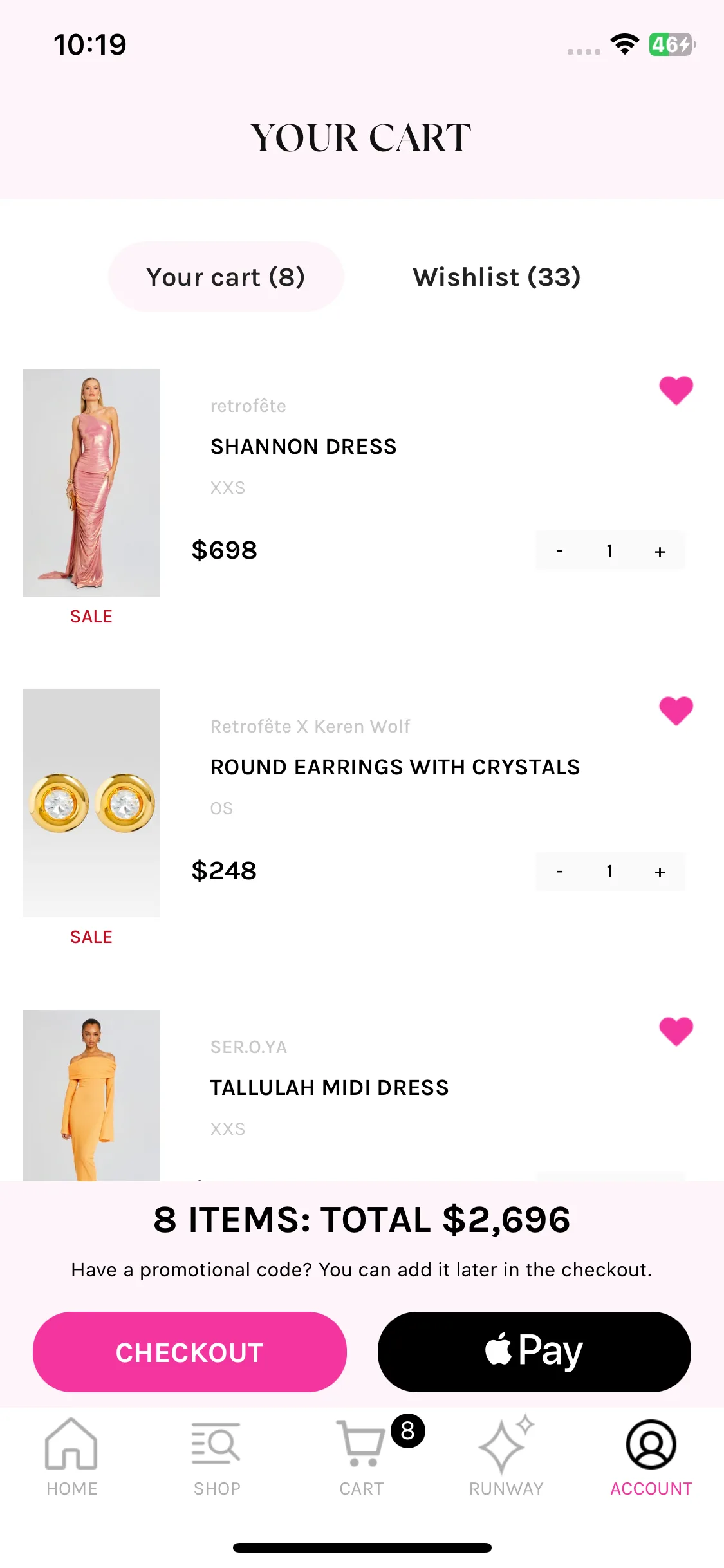Toggle wishlist heart for Shannon Dress
The width and height of the screenshot is (724, 1568).
pos(676,390)
